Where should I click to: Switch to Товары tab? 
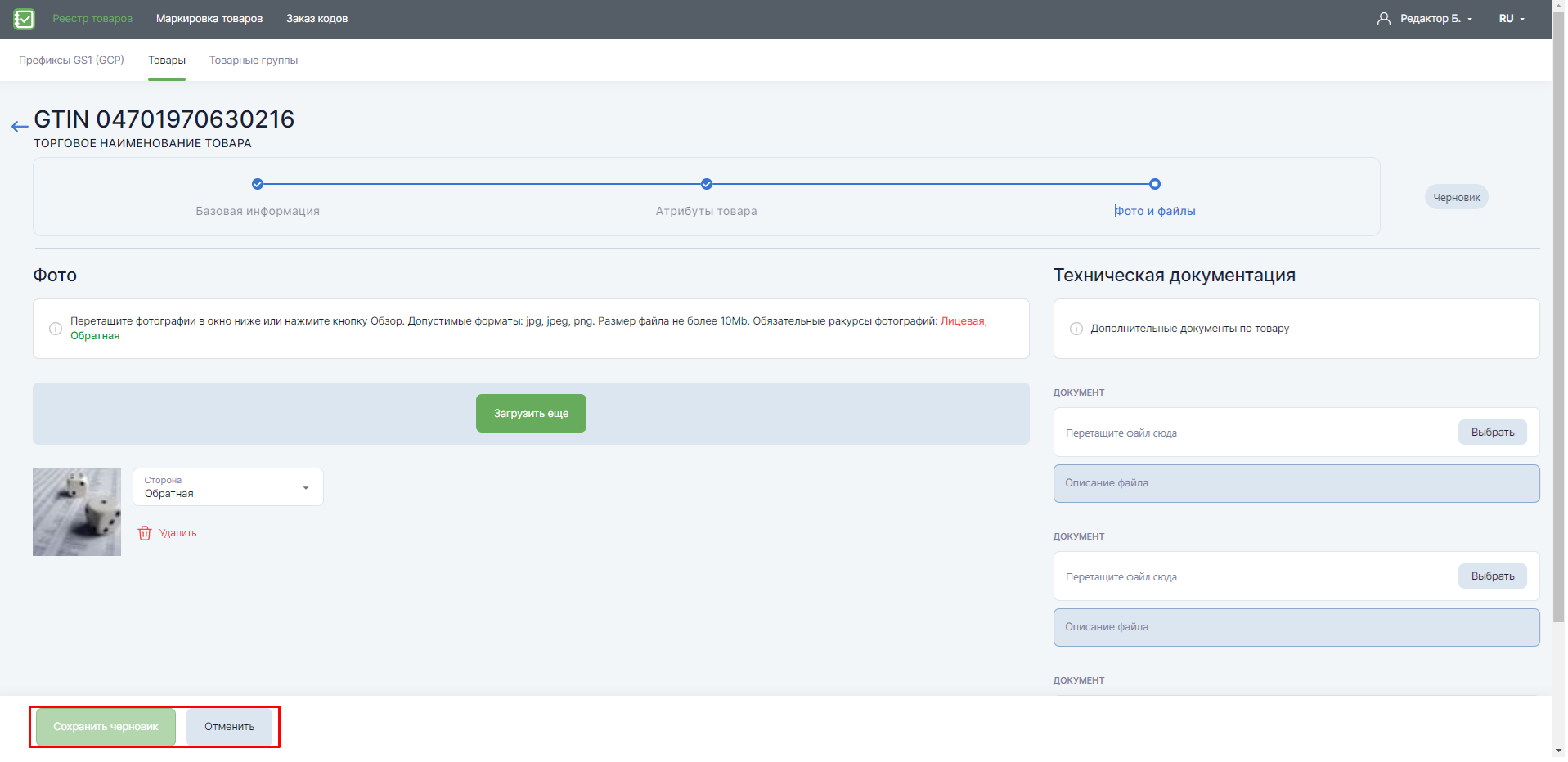167,61
